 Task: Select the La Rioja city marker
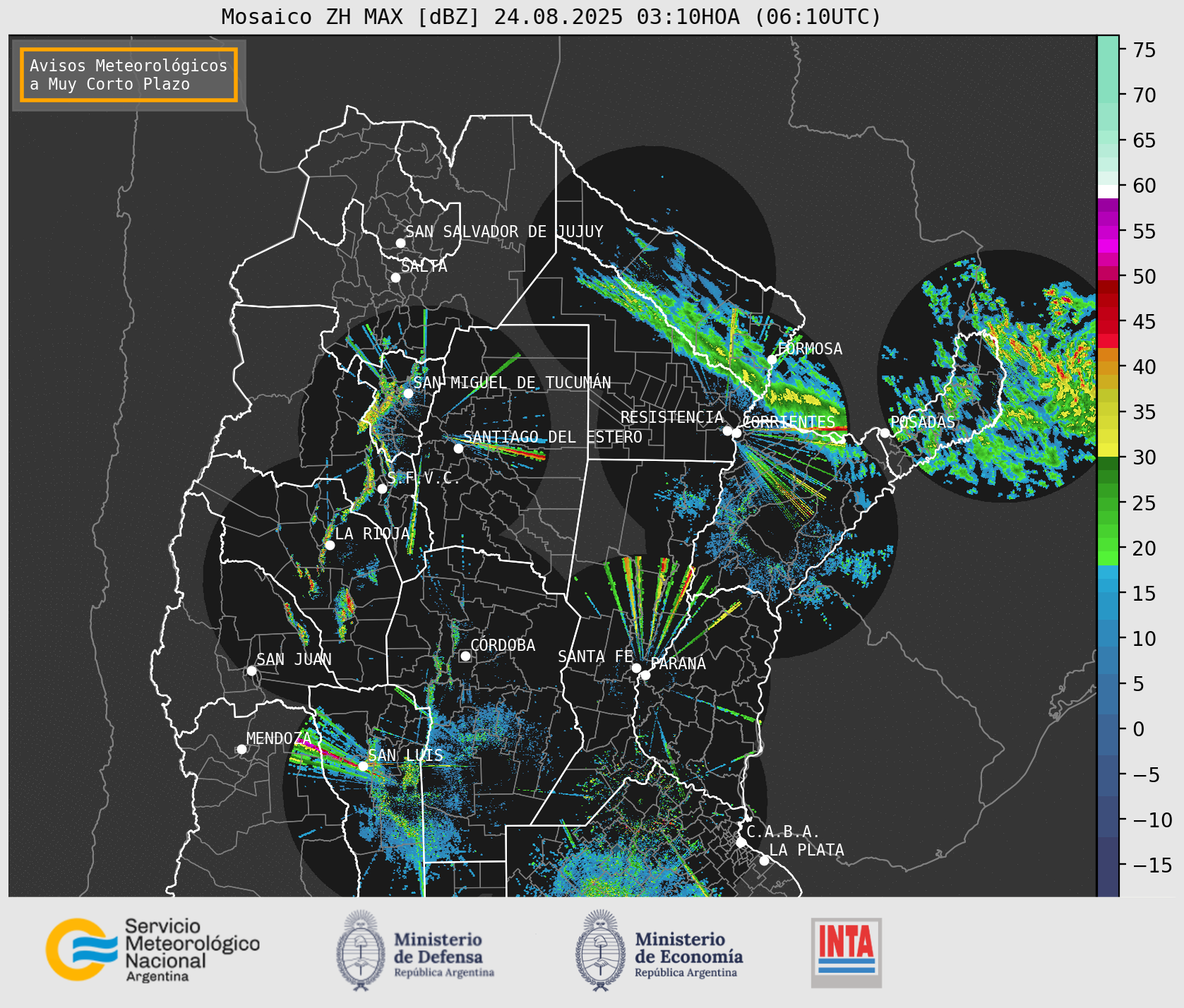click(330, 545)
